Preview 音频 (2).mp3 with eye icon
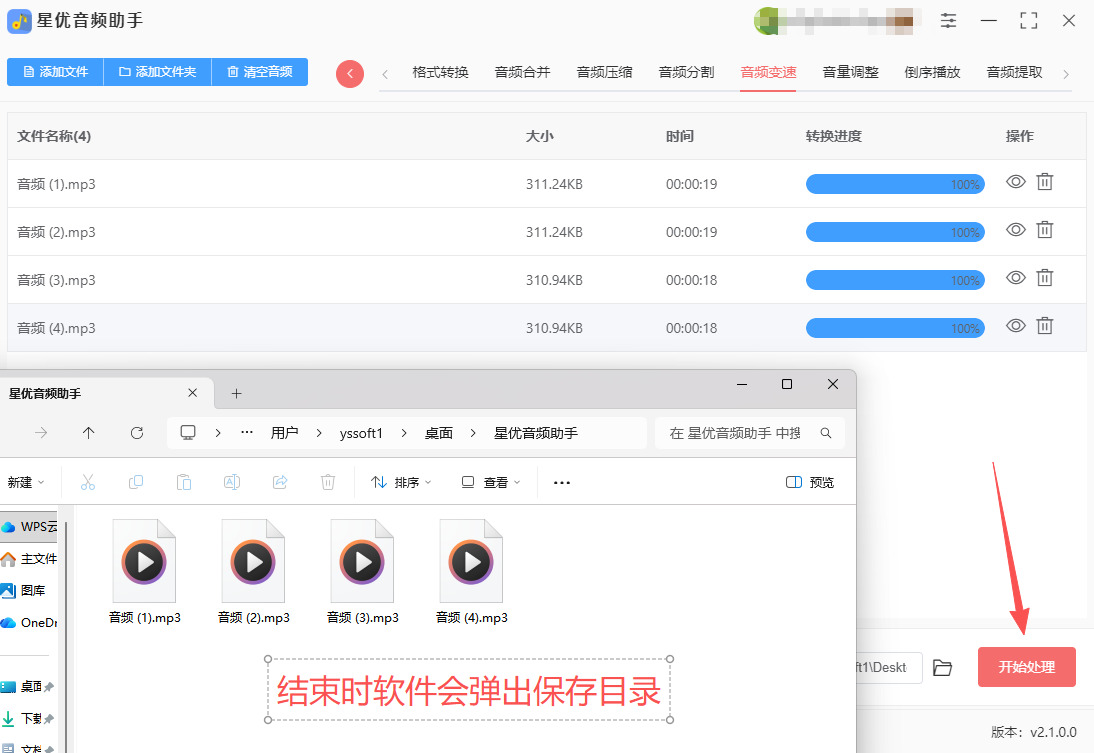Viewport: 1094px width, 753px height. pos(1016,230)
